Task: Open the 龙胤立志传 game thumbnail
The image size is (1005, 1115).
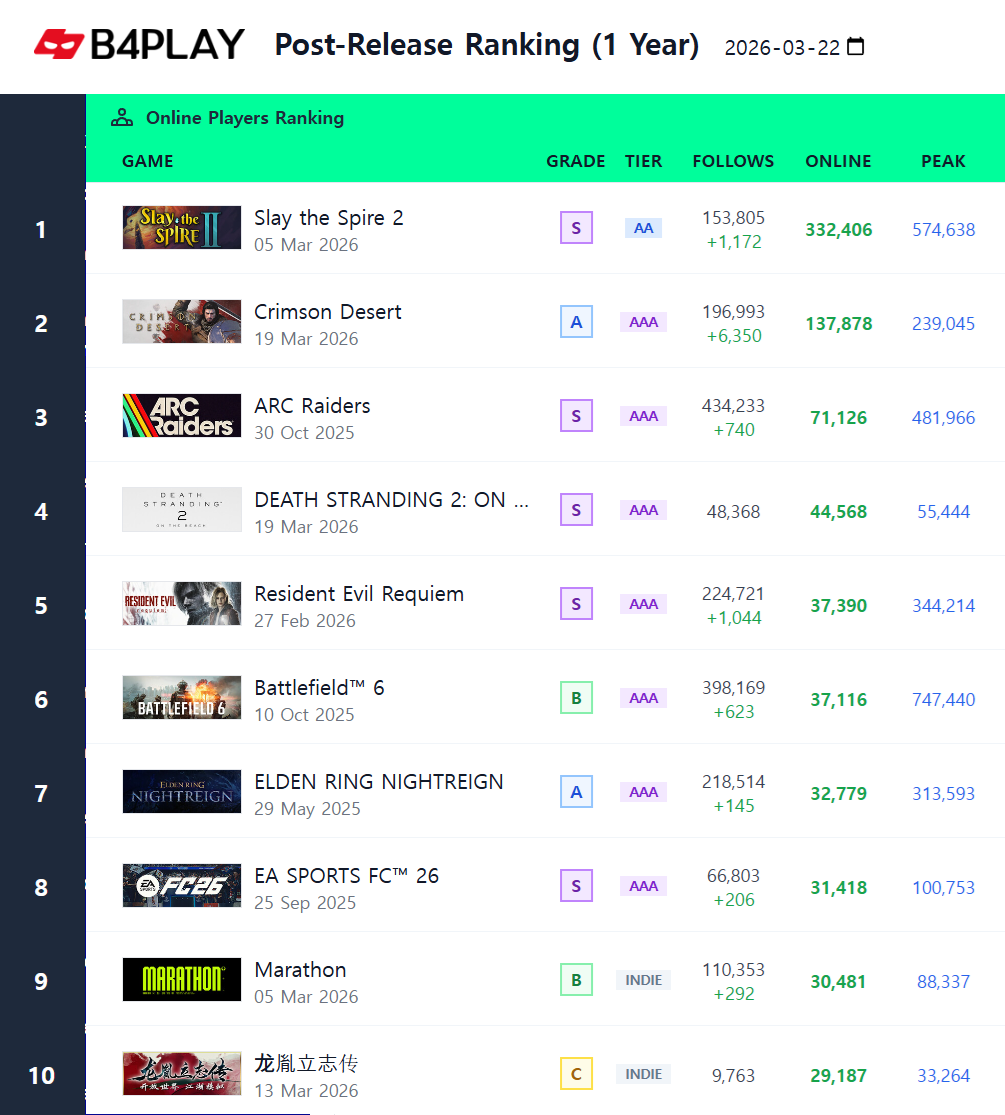Action: coord(181,1073)
